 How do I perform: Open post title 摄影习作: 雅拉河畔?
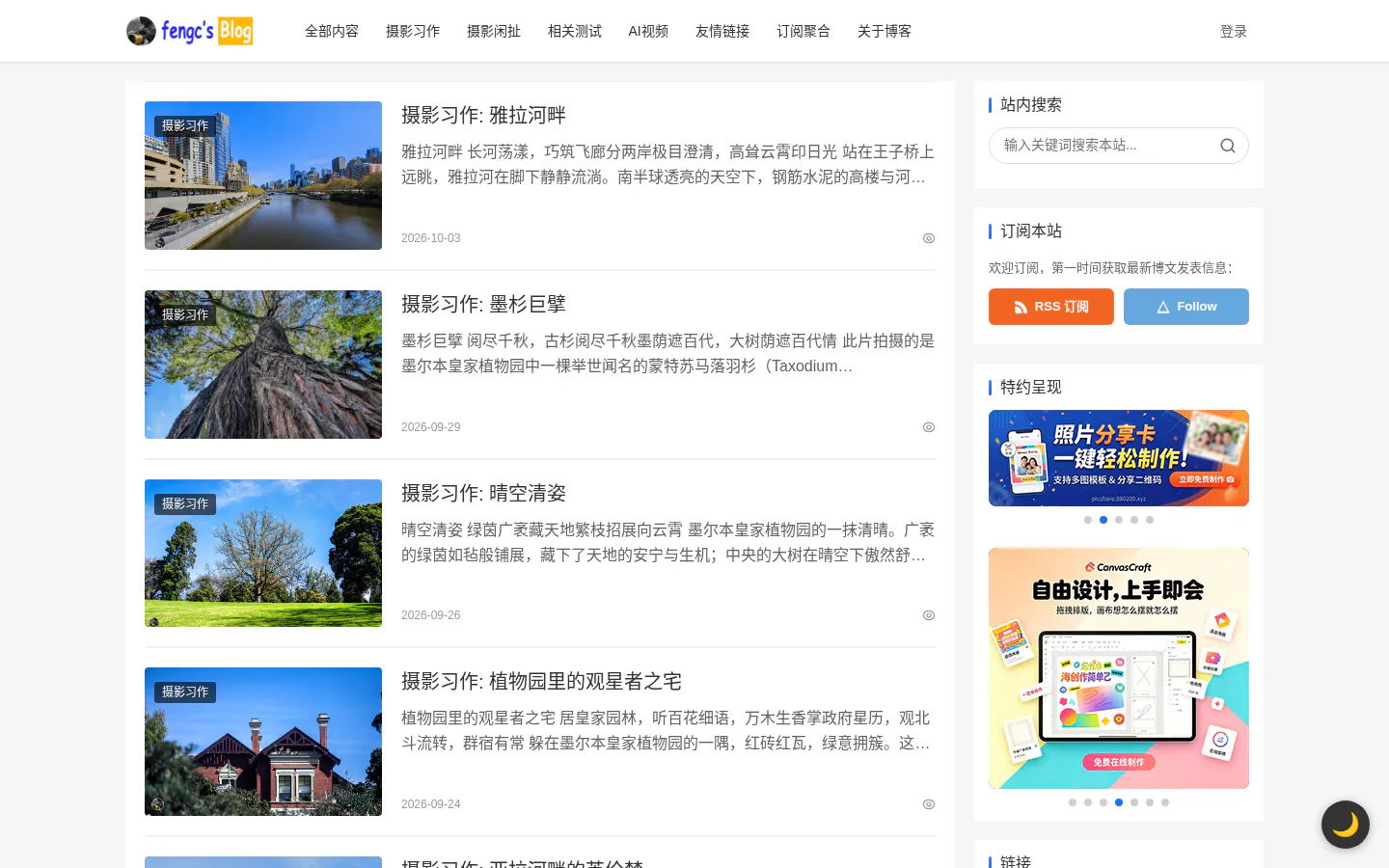pos(483,116)
